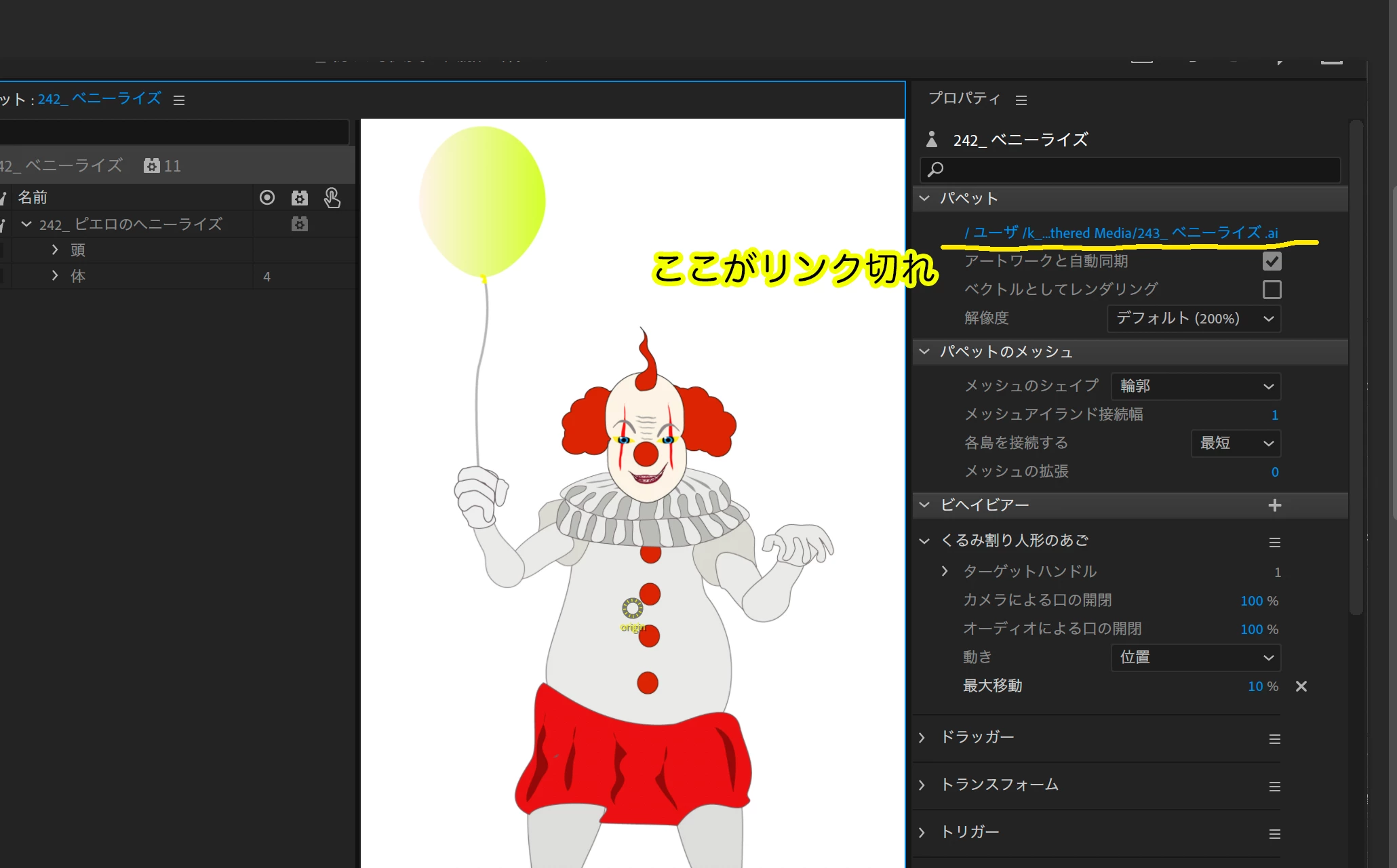
Task: Open the ドラッガー behavior menu icon
Action: pos(1274,739)
